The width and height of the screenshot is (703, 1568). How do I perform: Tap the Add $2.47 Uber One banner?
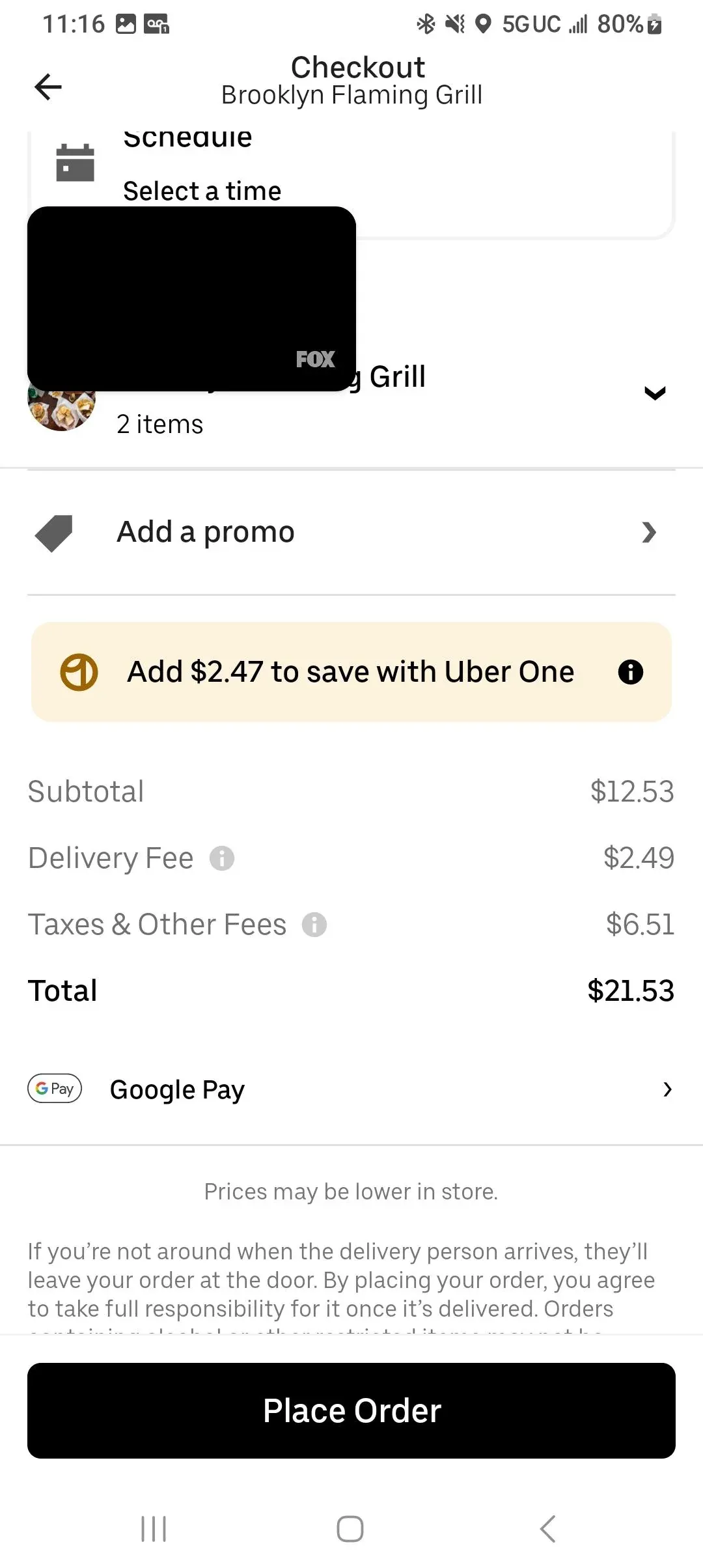pyautogui.click(x=350, y=672)
